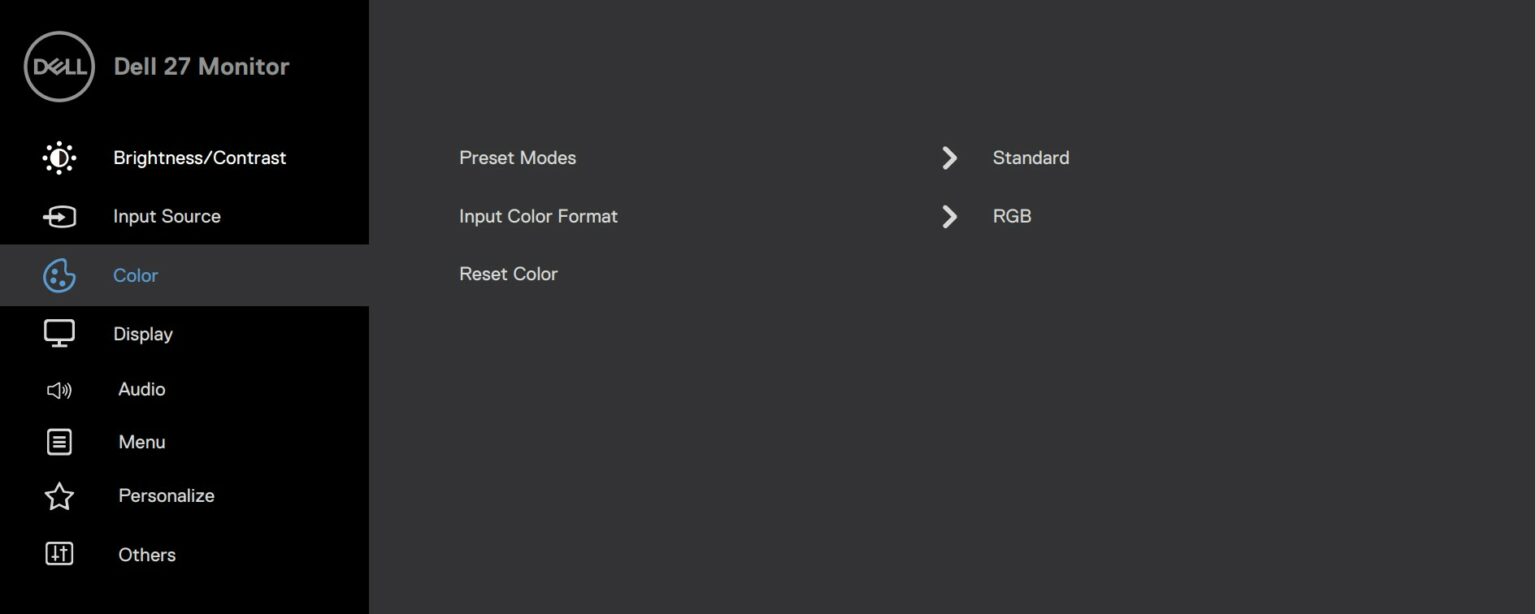
Task: Open Others via its icon
Action: pyautogui.click(x=58, y=554)
